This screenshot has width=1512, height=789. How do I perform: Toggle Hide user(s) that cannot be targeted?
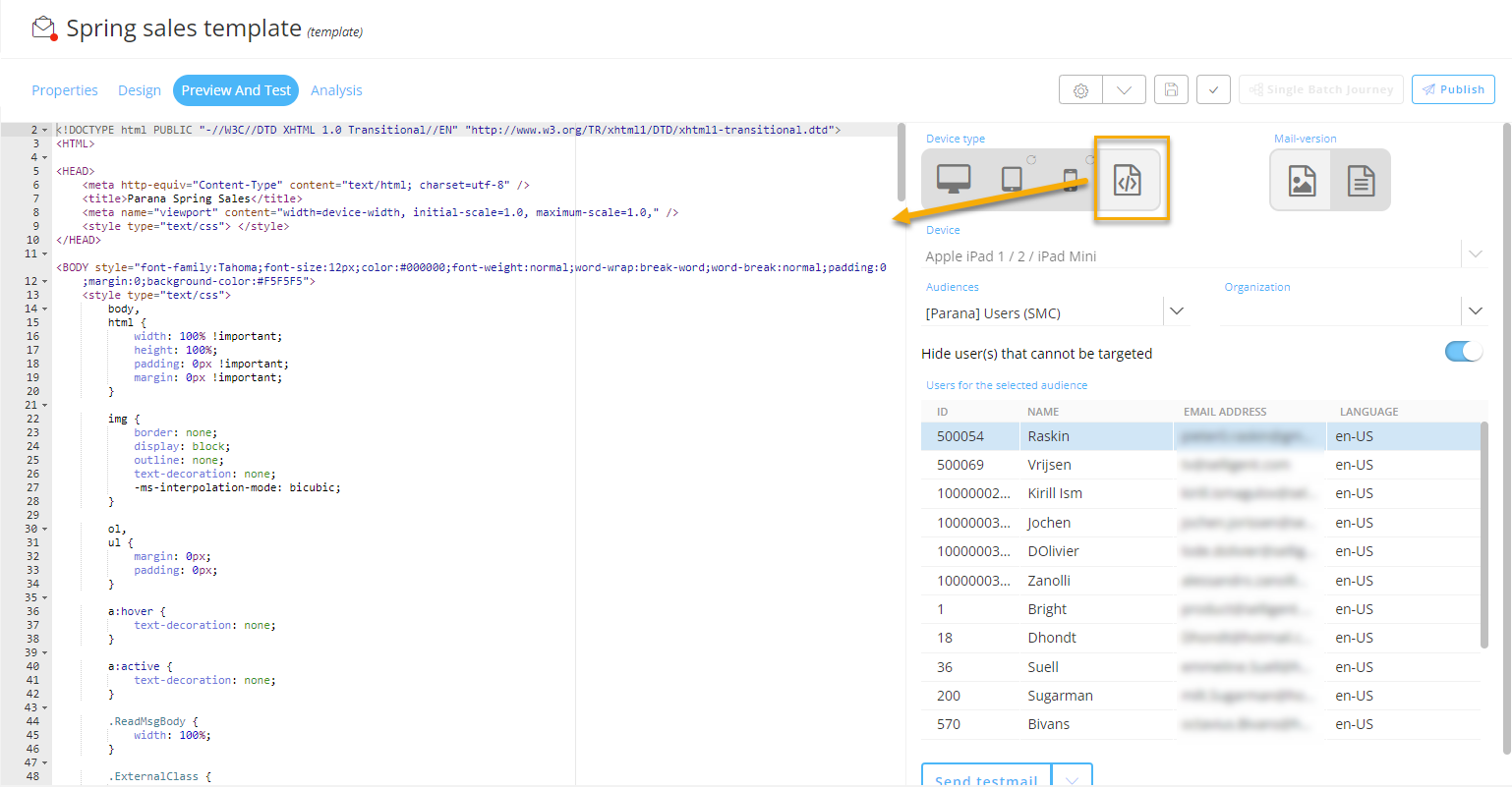coord(1463,352)
